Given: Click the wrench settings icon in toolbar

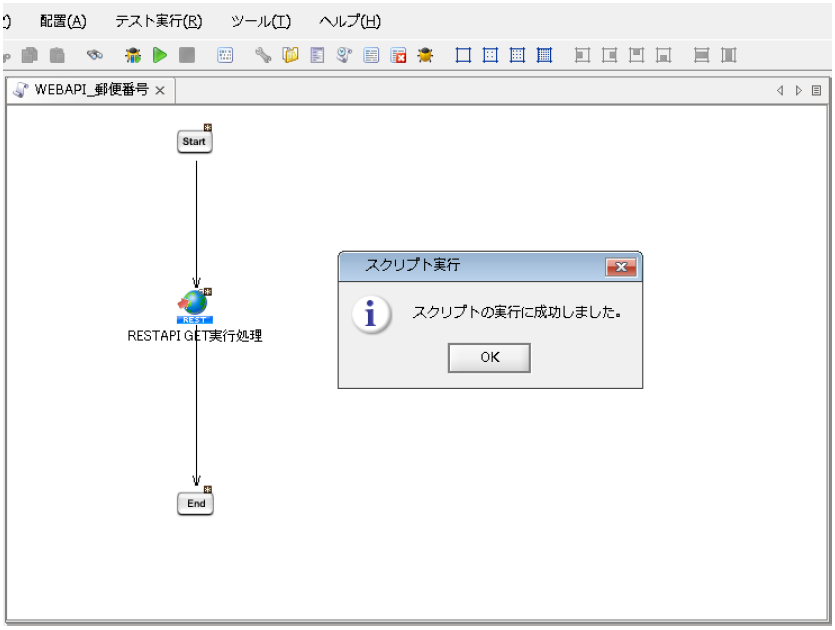Looking at the screenshot, I should pos(263,56).
